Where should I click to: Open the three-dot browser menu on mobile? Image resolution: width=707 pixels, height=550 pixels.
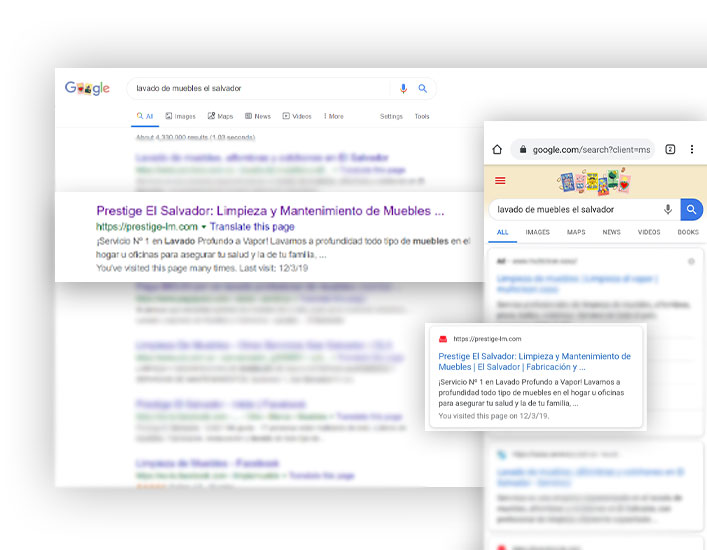(692, 149)
